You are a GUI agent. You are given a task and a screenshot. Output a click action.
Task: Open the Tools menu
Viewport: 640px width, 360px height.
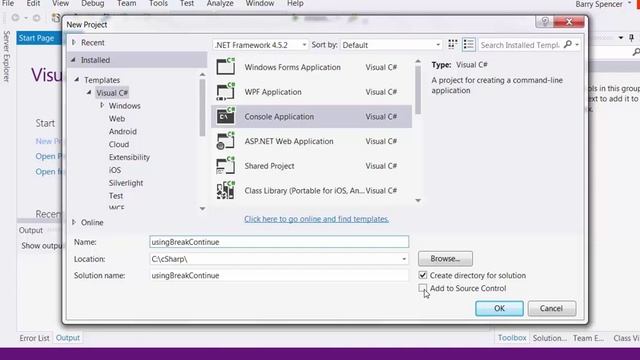[x=158, y=3]
